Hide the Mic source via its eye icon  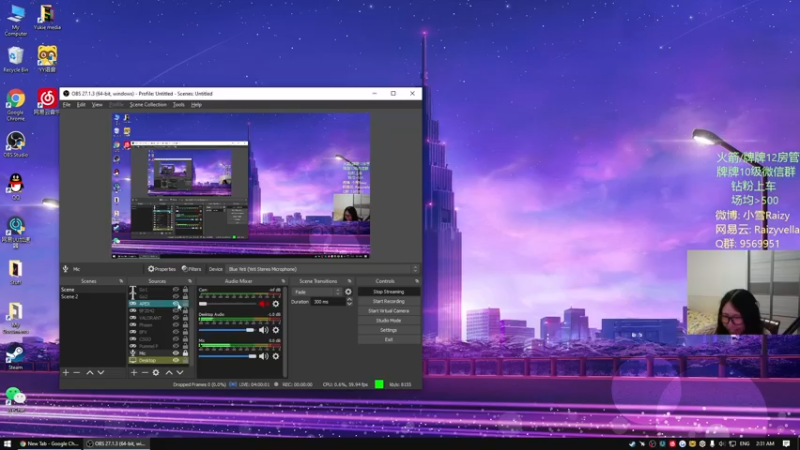point(176,353)
